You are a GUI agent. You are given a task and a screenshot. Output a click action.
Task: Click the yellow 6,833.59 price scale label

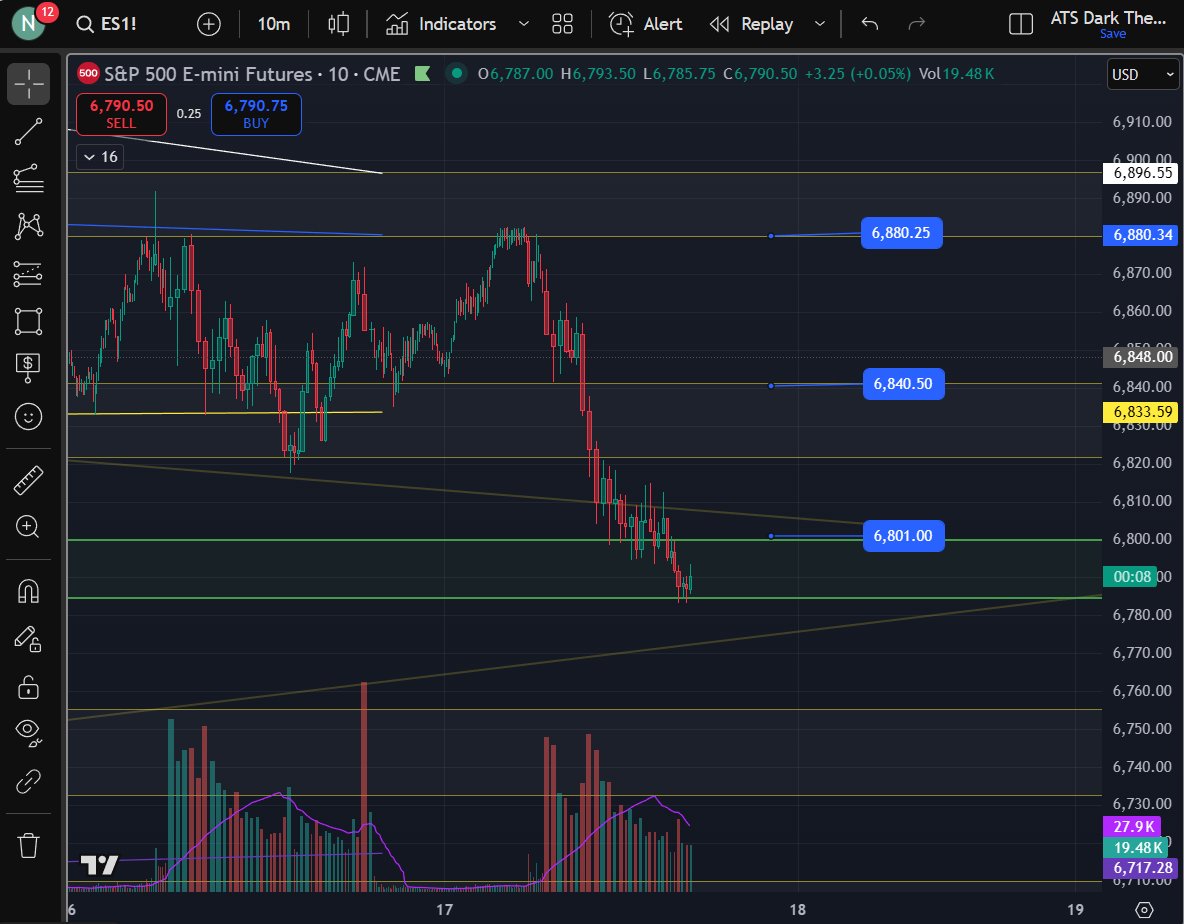click(1140, 412)
